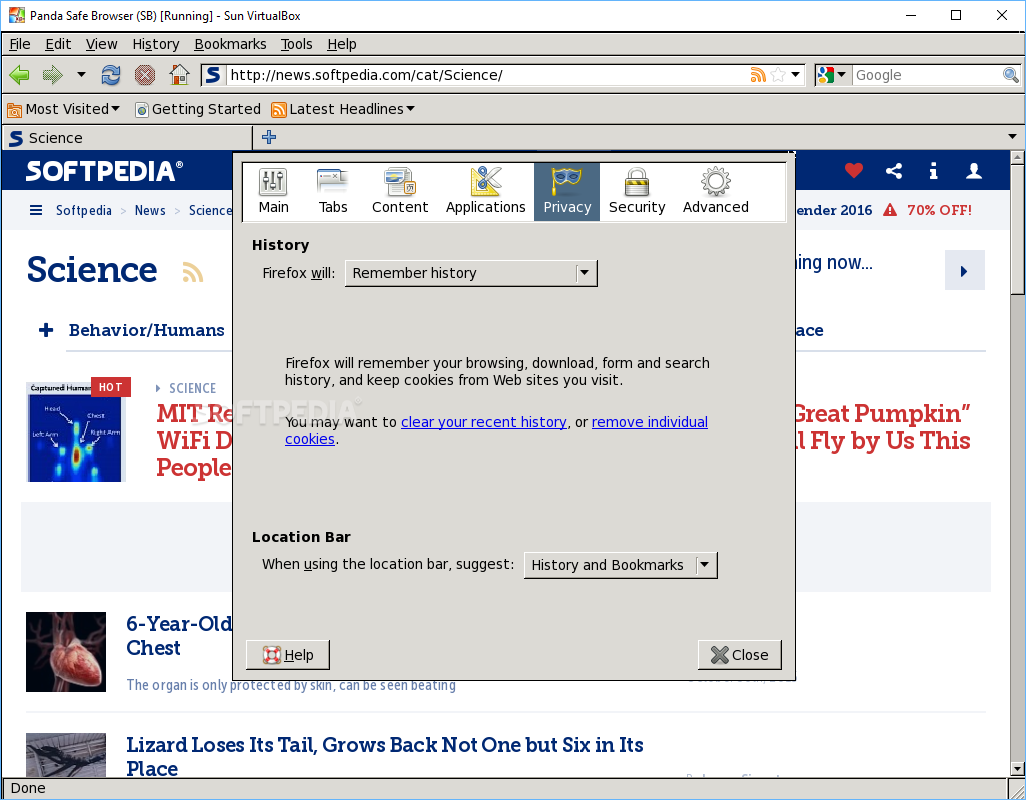This screenshot has height=800, width=1026.
Task: Open the Lizard Loses Its Tail article
Action: point(385,756)
